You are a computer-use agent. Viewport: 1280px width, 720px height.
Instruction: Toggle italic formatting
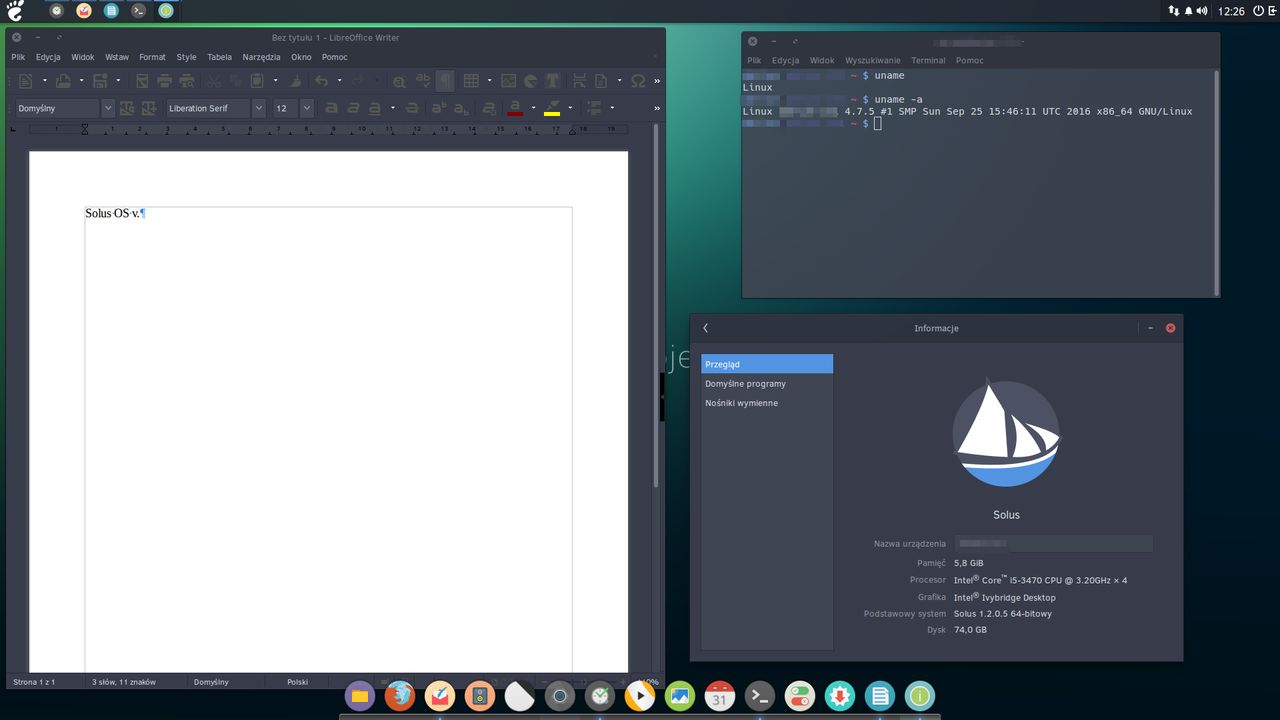[x=353, y=108]
